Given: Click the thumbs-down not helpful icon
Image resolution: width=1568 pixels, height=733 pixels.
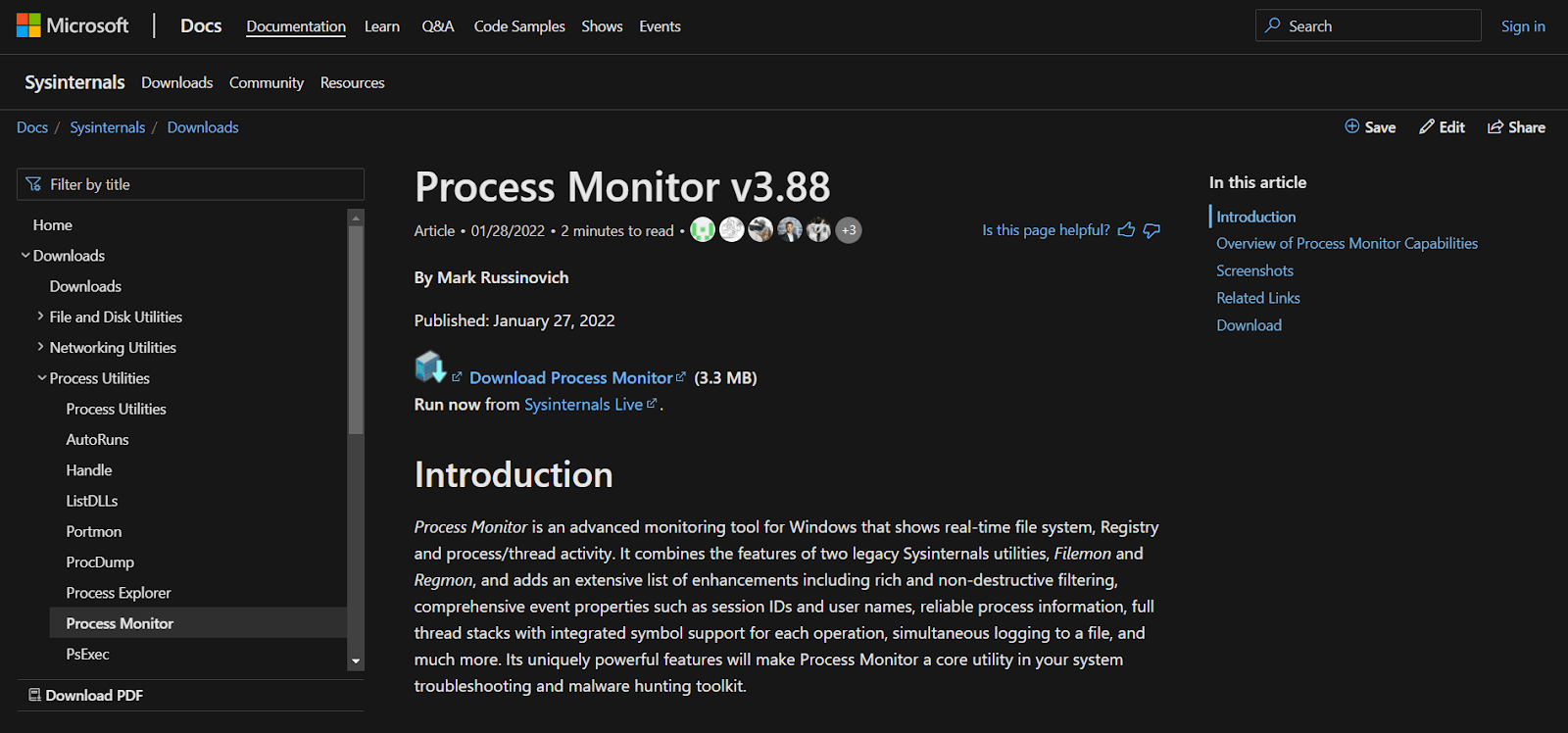Looking at the screenshot, I should 1152,230.
